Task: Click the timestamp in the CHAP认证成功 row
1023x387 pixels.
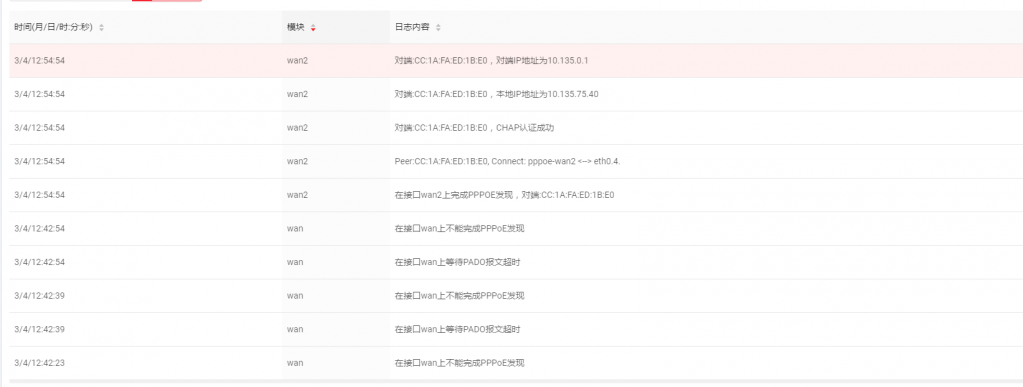Action: 39,128
